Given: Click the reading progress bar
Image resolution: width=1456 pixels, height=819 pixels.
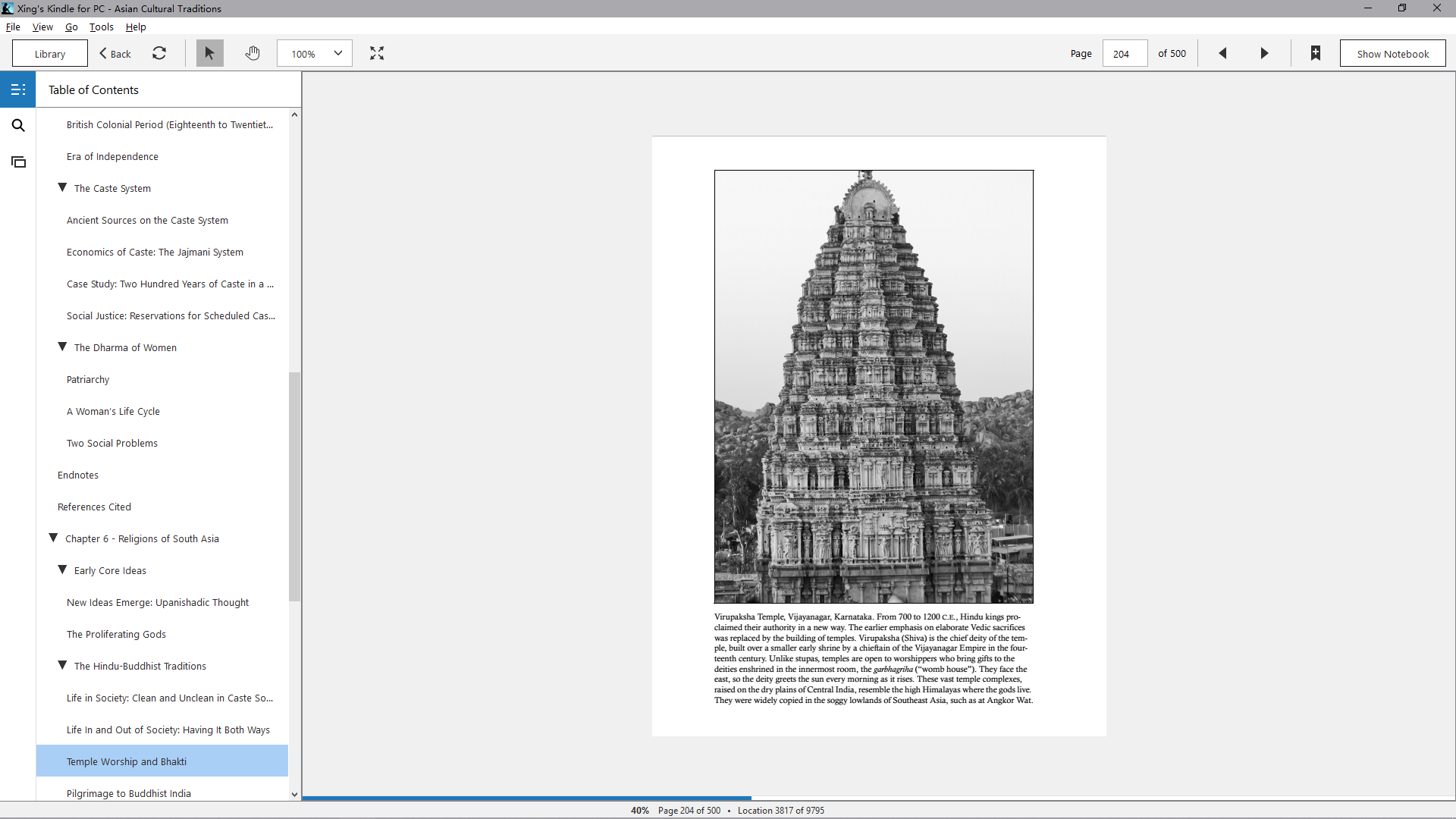Looking at the screenshot, I should 878,798.
